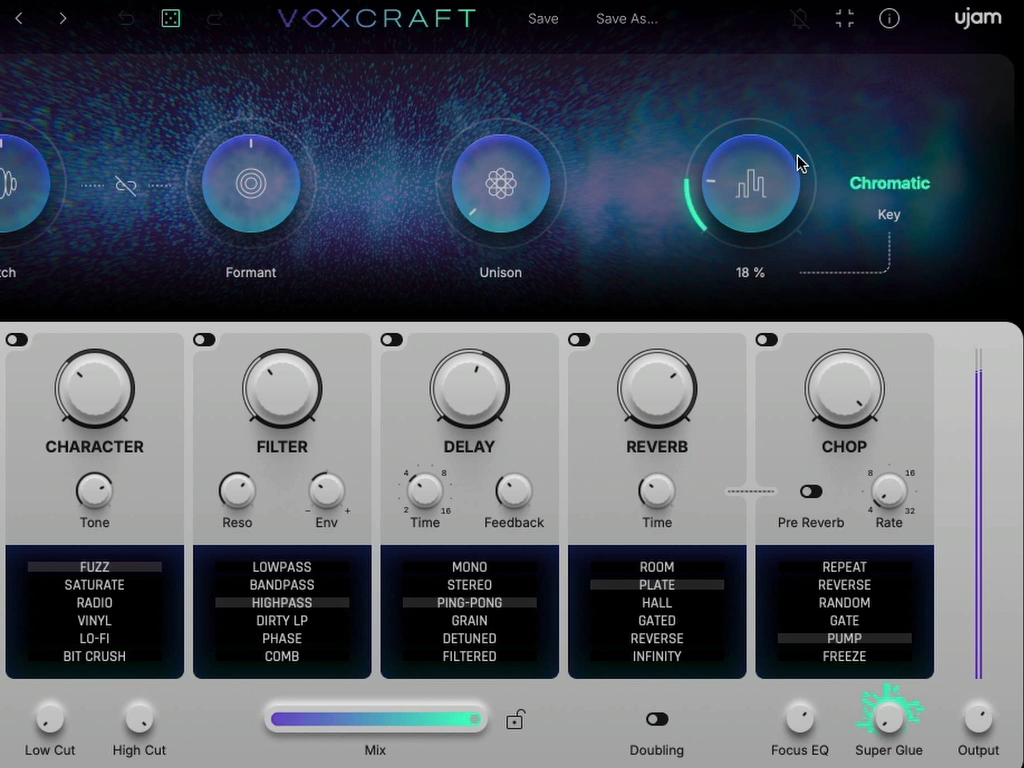
Task: Randomize preset with dice icon
Action: 171,18
